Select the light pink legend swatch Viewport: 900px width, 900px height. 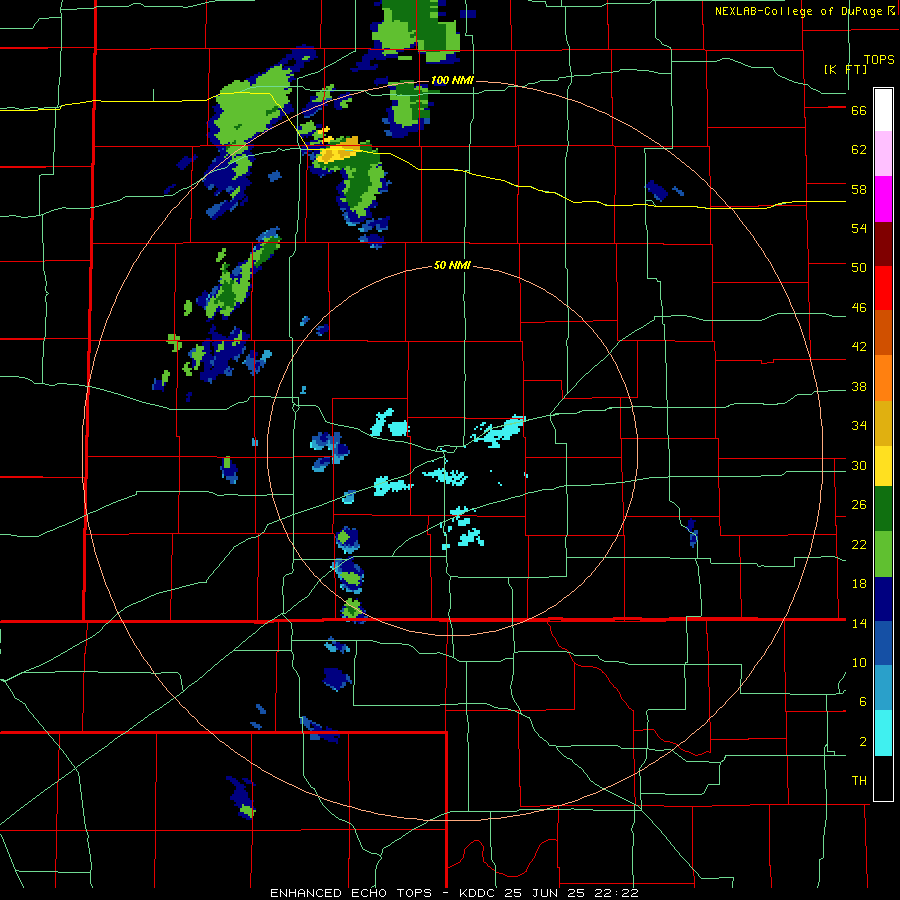coord(883,153)
